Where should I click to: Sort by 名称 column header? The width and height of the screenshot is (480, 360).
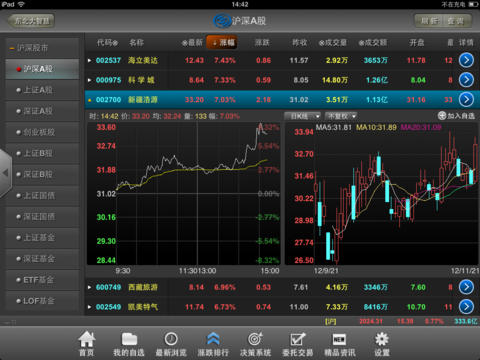pos(136,43)
